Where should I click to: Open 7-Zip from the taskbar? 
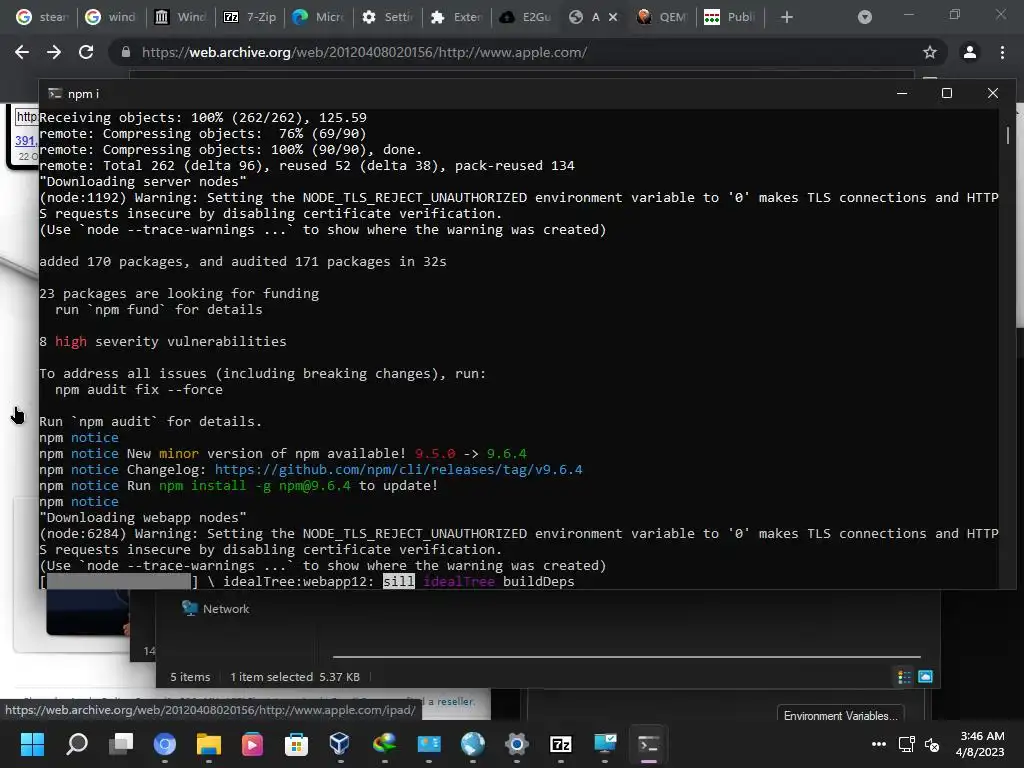coord(560,744)
